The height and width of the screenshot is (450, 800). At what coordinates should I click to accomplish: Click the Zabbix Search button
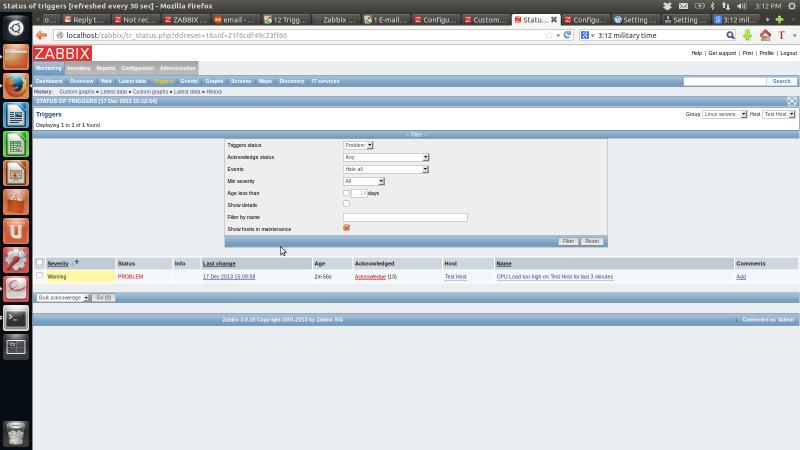(781, 81)
